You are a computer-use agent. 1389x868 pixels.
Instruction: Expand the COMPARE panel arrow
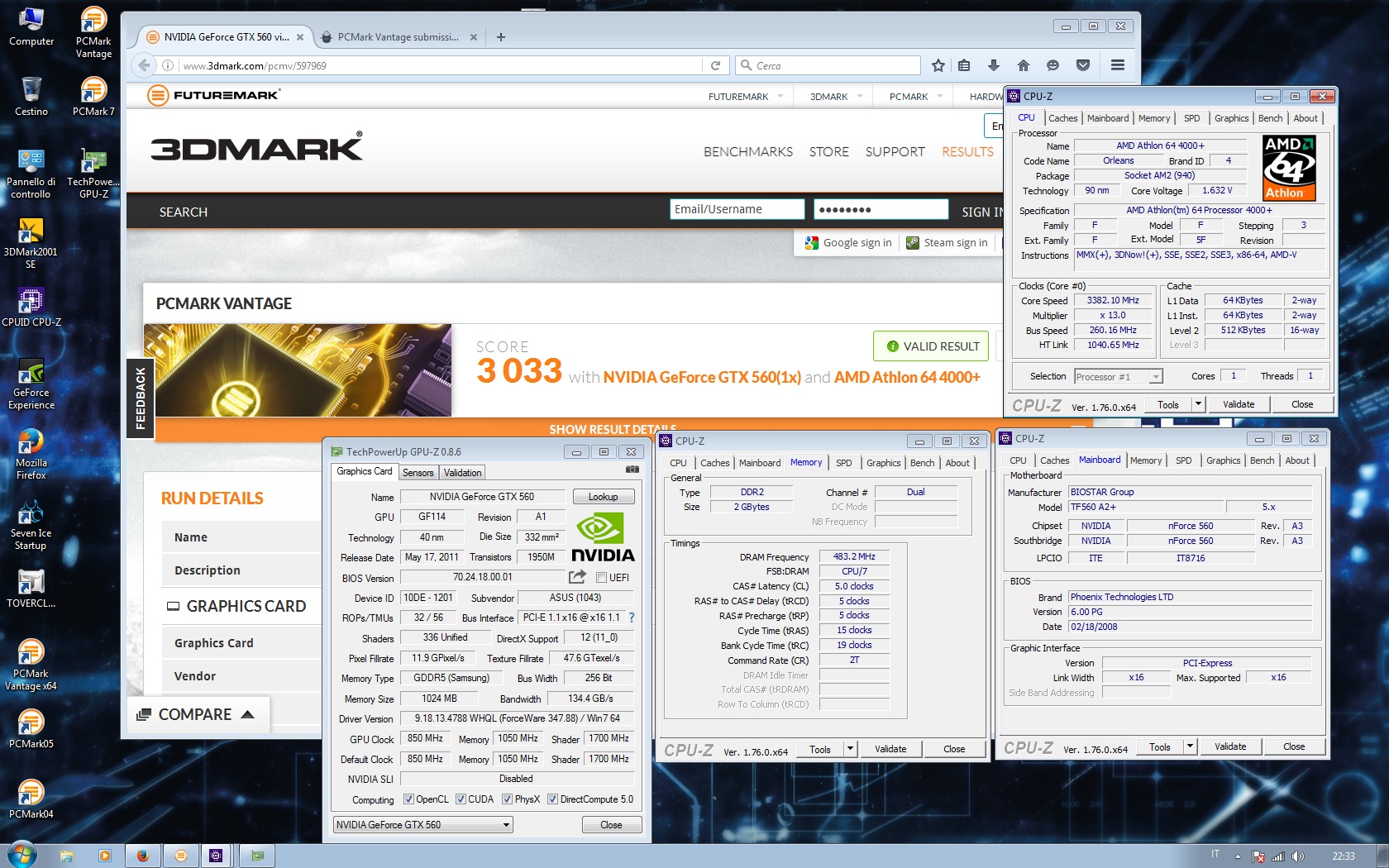[247, 714]
